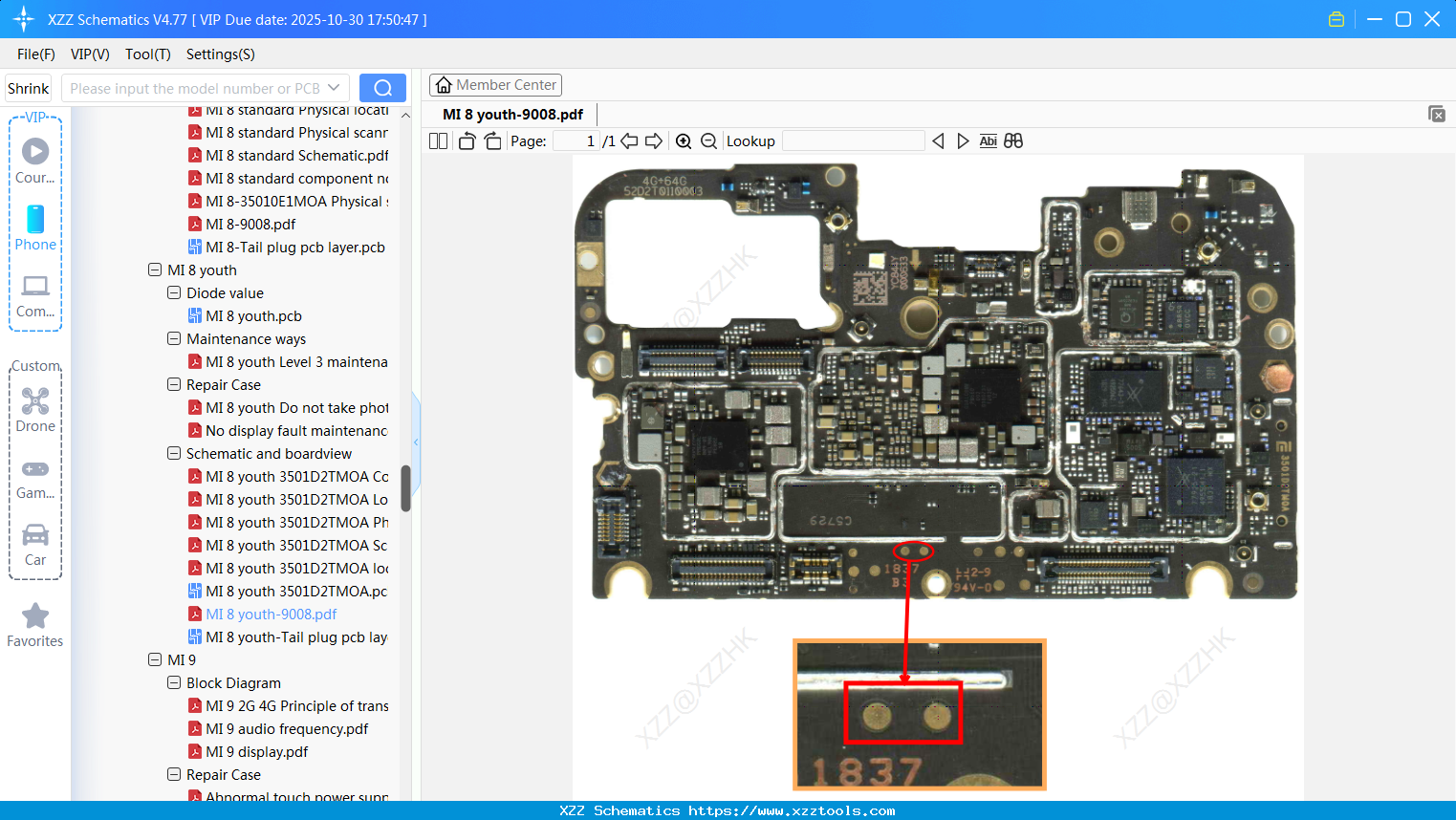This screenshot has width=1456, height=820.
Task: Open the xzztools.com link in status bar
Action: (792, 810)
